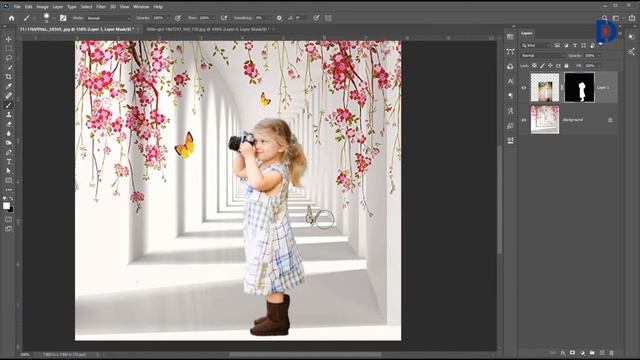The height and width of the screenshot is (360, 640).
Task: Switch to second document tab
Action: (x=209, y=29)
